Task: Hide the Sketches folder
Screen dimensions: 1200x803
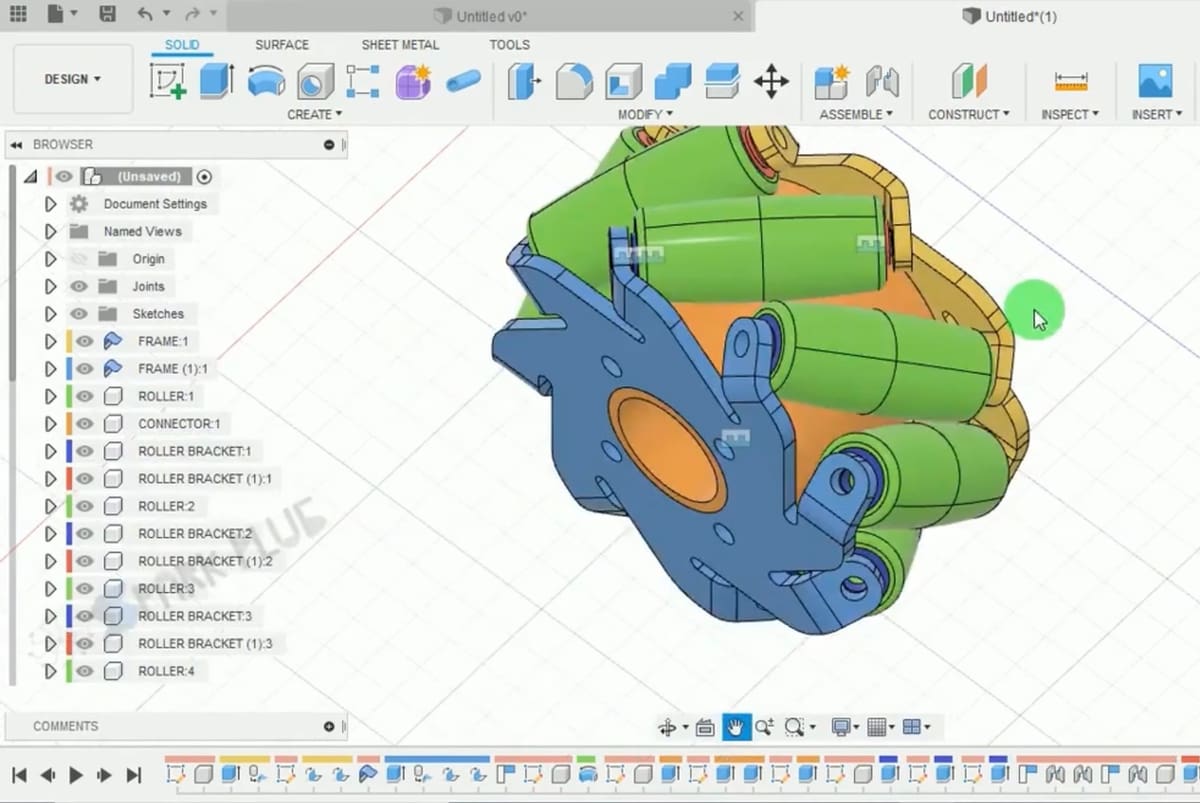Action: (x=80, y=314)
